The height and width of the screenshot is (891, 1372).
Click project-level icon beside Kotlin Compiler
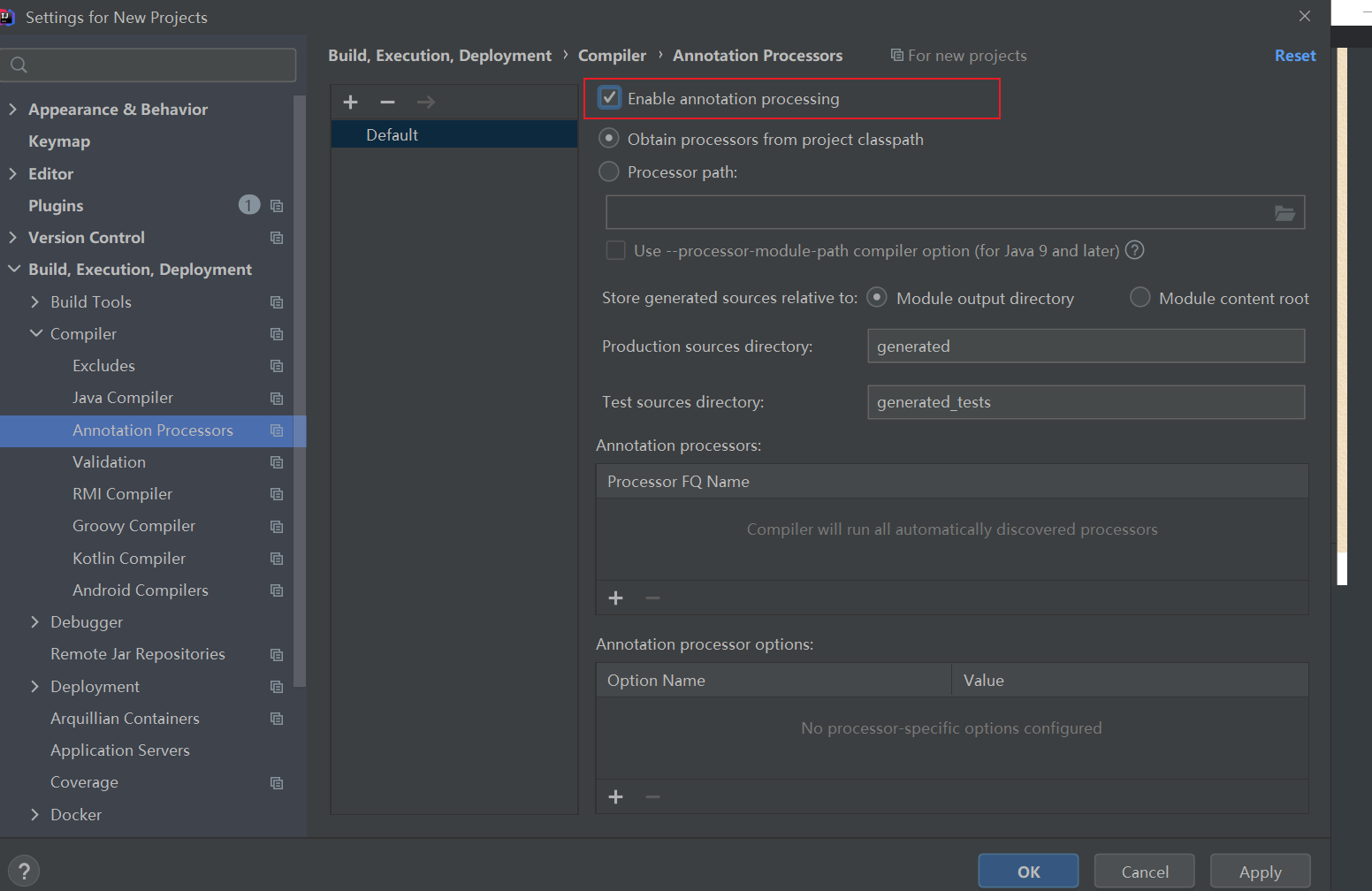277,559
